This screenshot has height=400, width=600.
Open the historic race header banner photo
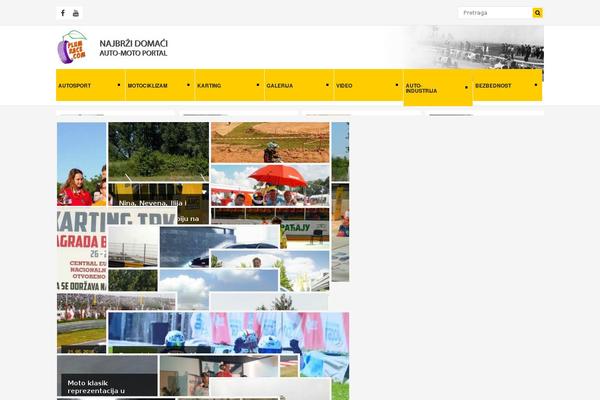tap(474, 47)
